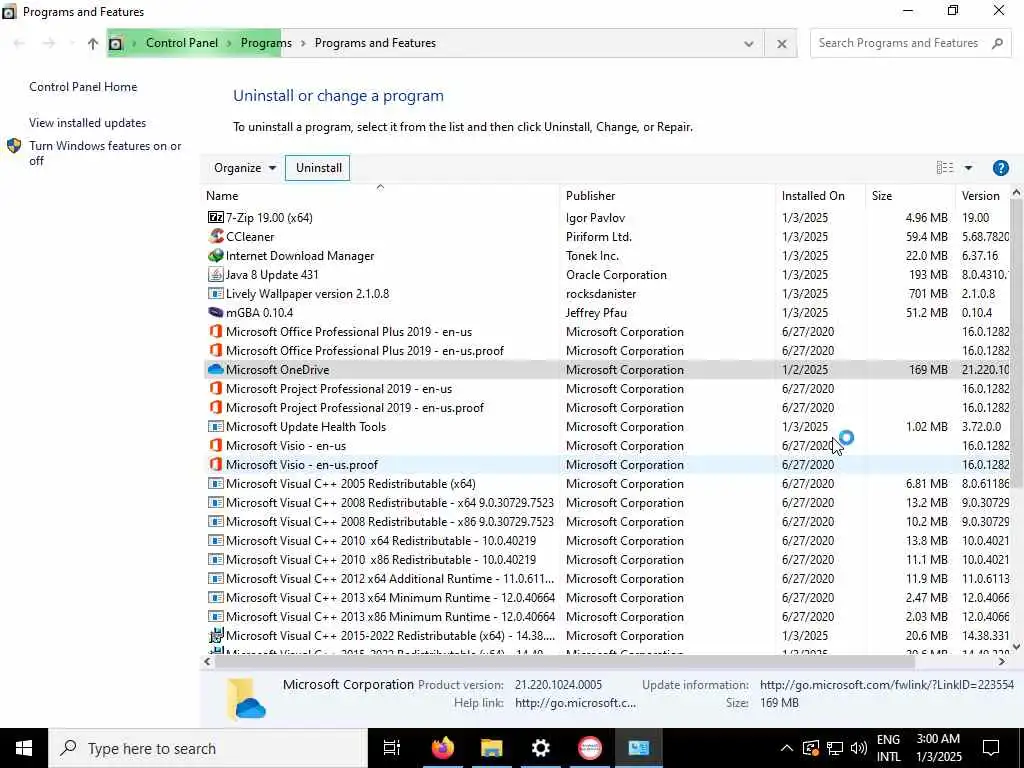Open Task View from the taskbar
This screenshot has width=1024, height=768.
pyautogui.click(x=392, y=748)
